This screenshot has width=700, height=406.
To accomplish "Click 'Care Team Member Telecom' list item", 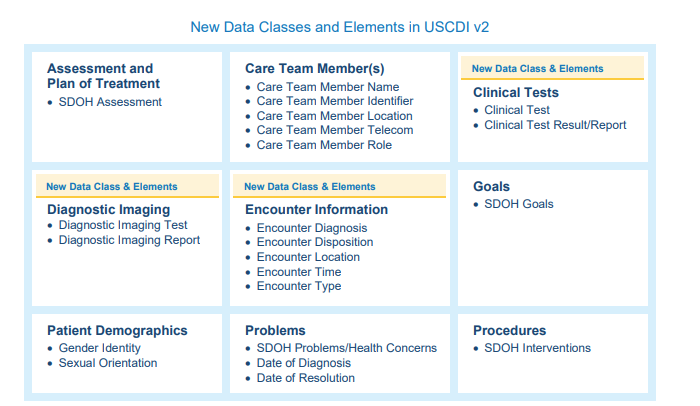I will click(335, 130).
